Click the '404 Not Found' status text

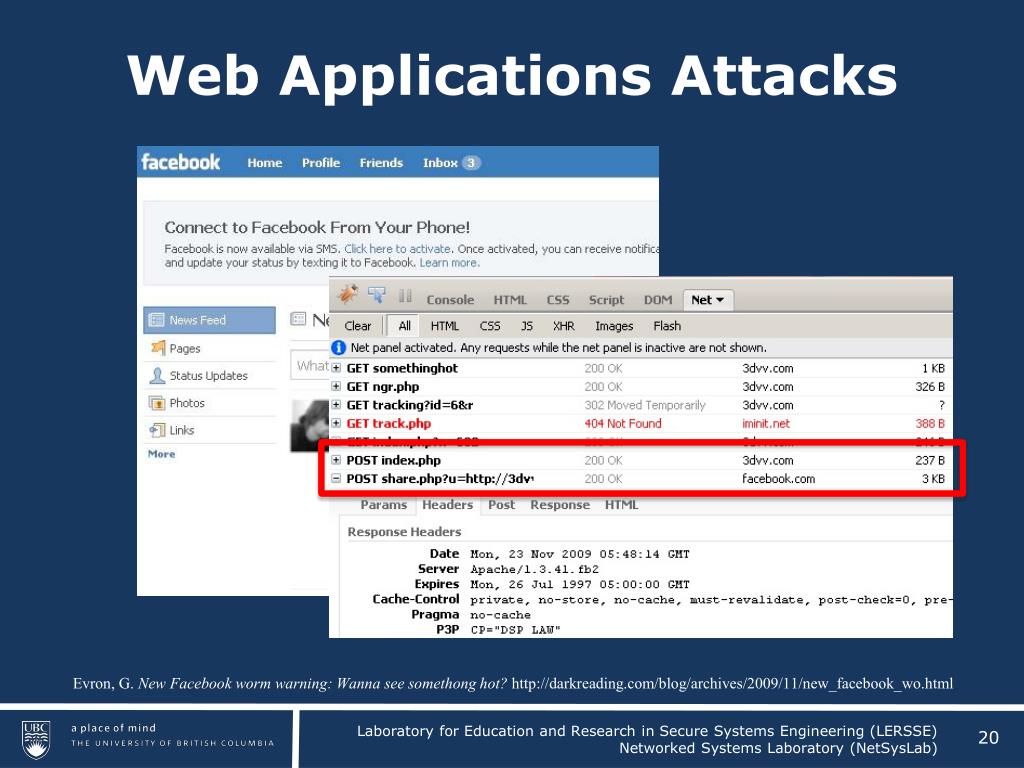(x=622, y=423)
